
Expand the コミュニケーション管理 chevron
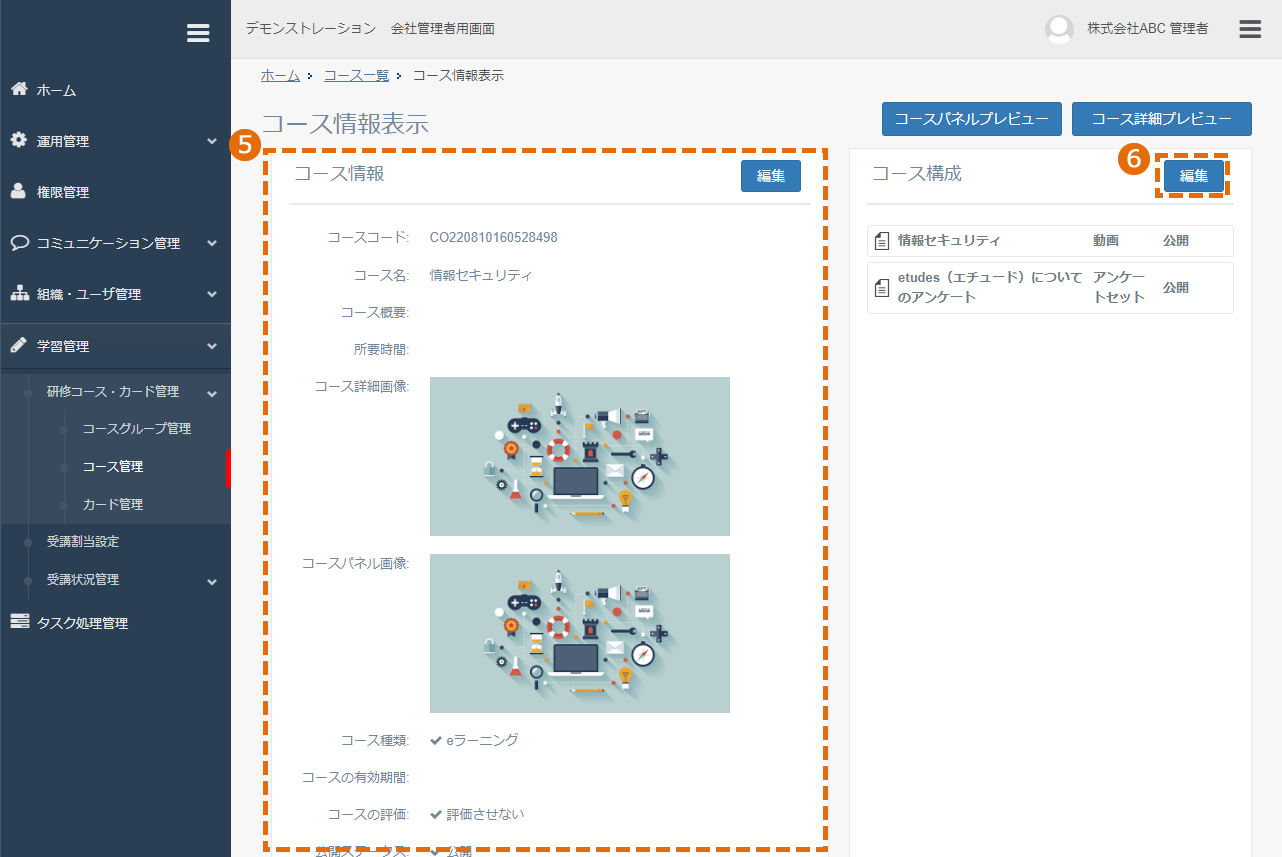[x=212, y=243]
